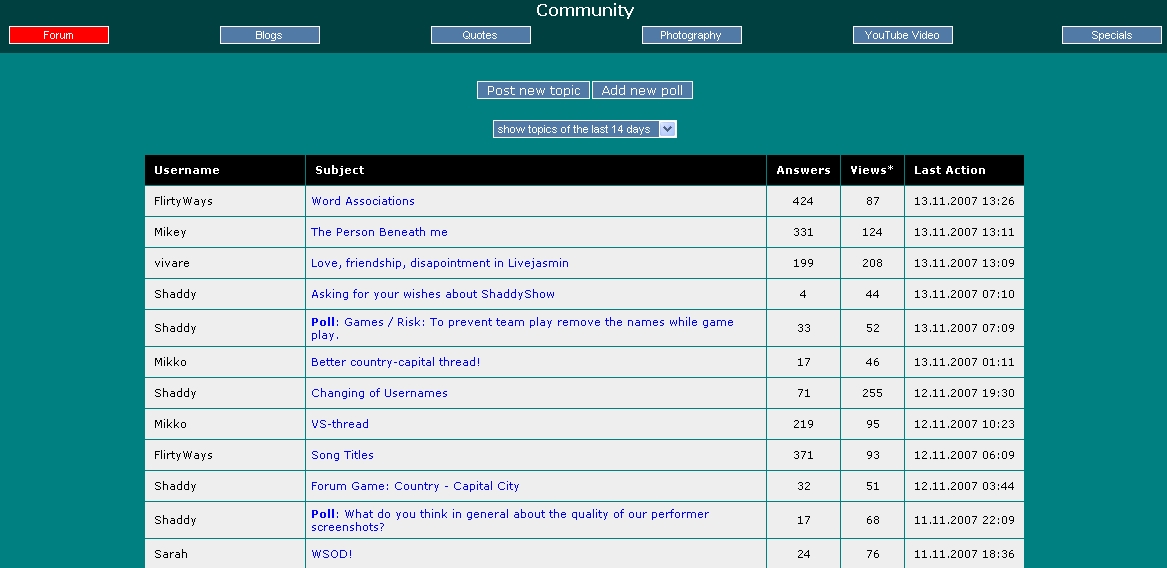The image size is (1167, 568).
Task: Open Love, friendship, disapointment in Livejasmin
Action: point(440,263)
